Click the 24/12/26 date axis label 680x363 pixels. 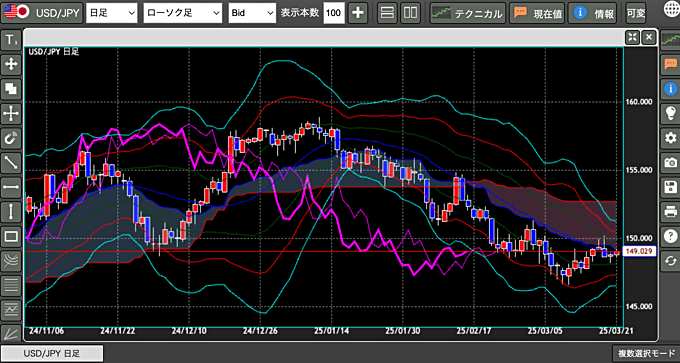[x=260, y=330]
